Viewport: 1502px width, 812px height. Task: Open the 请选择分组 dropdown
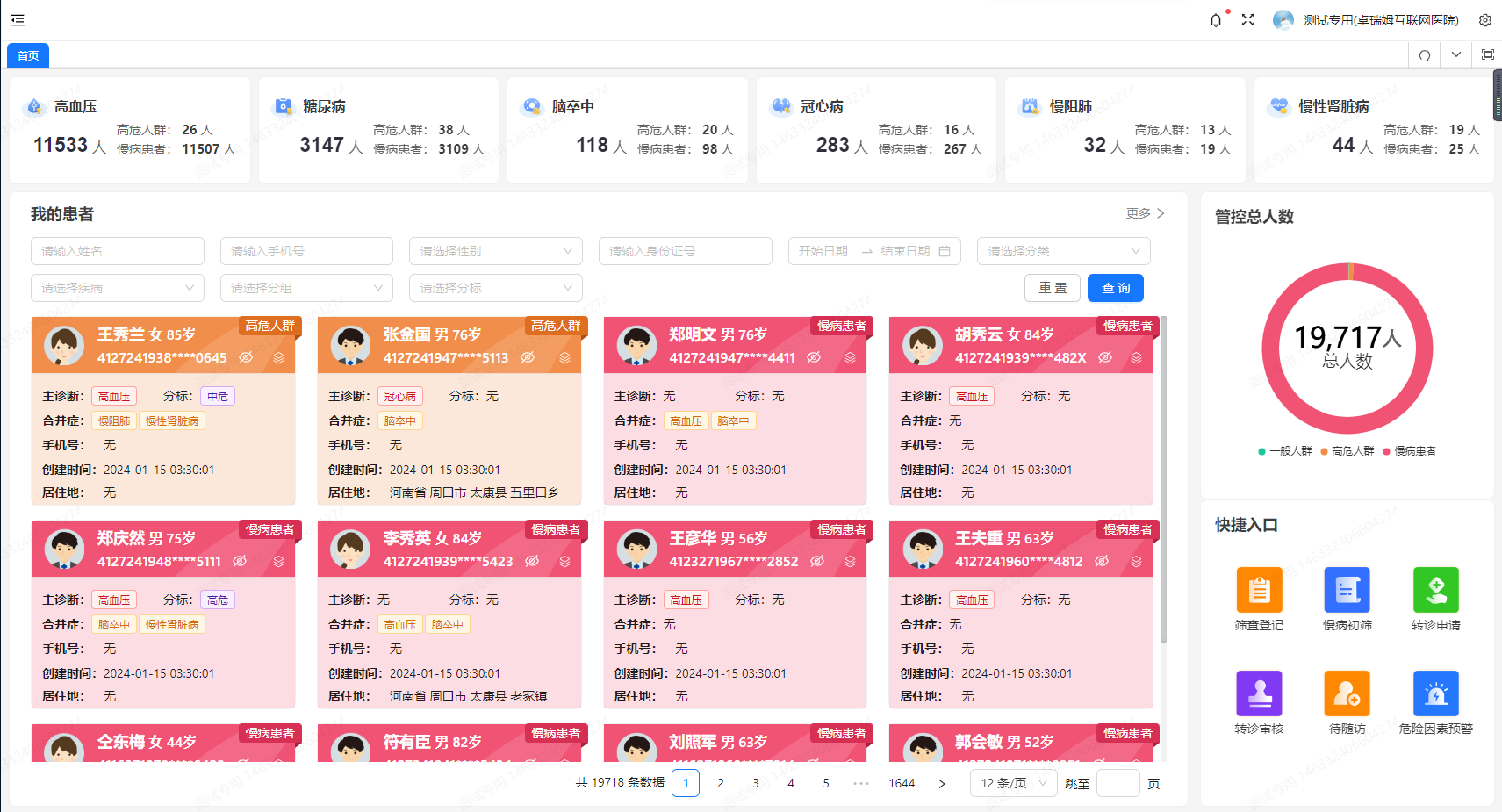tap(306, 288)
